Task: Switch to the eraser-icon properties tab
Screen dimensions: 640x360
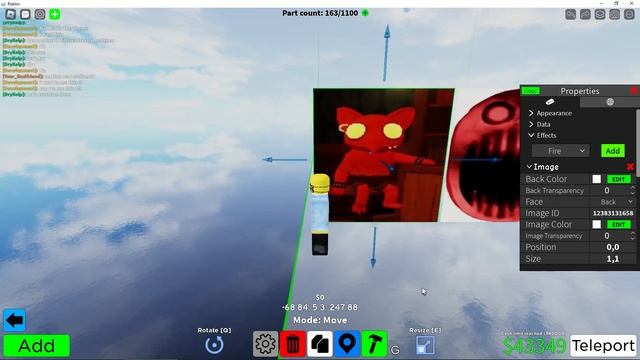Action: 550,102
